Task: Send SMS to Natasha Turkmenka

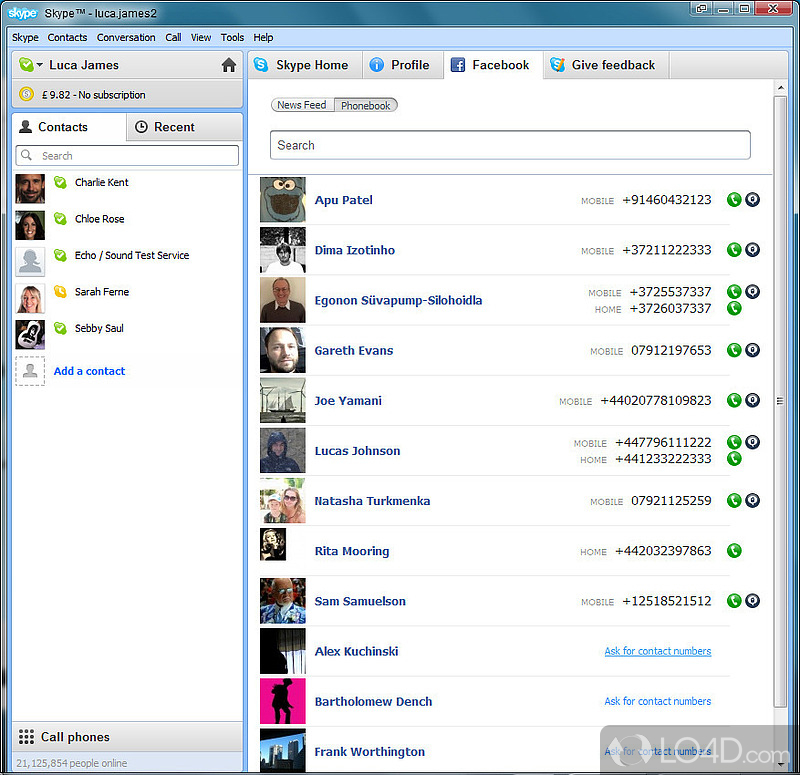Action: point(753,501)
